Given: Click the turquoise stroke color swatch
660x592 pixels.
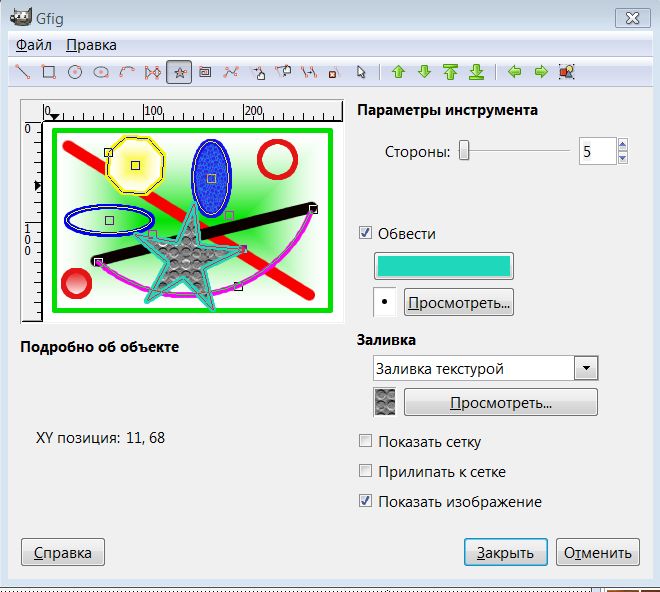Looking at the screenshot, I should click(443, 265).
